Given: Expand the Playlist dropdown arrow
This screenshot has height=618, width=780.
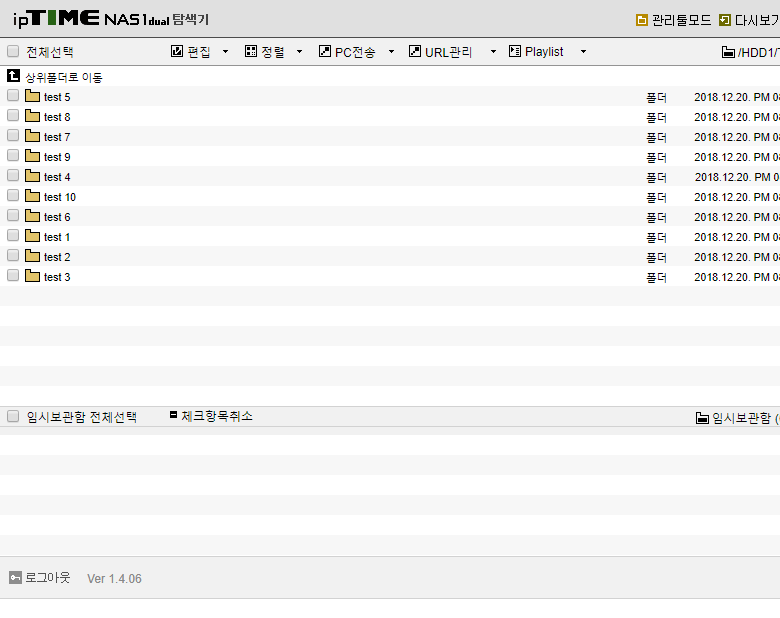Looking at the screenshot, I should click(x=584, y=51).
